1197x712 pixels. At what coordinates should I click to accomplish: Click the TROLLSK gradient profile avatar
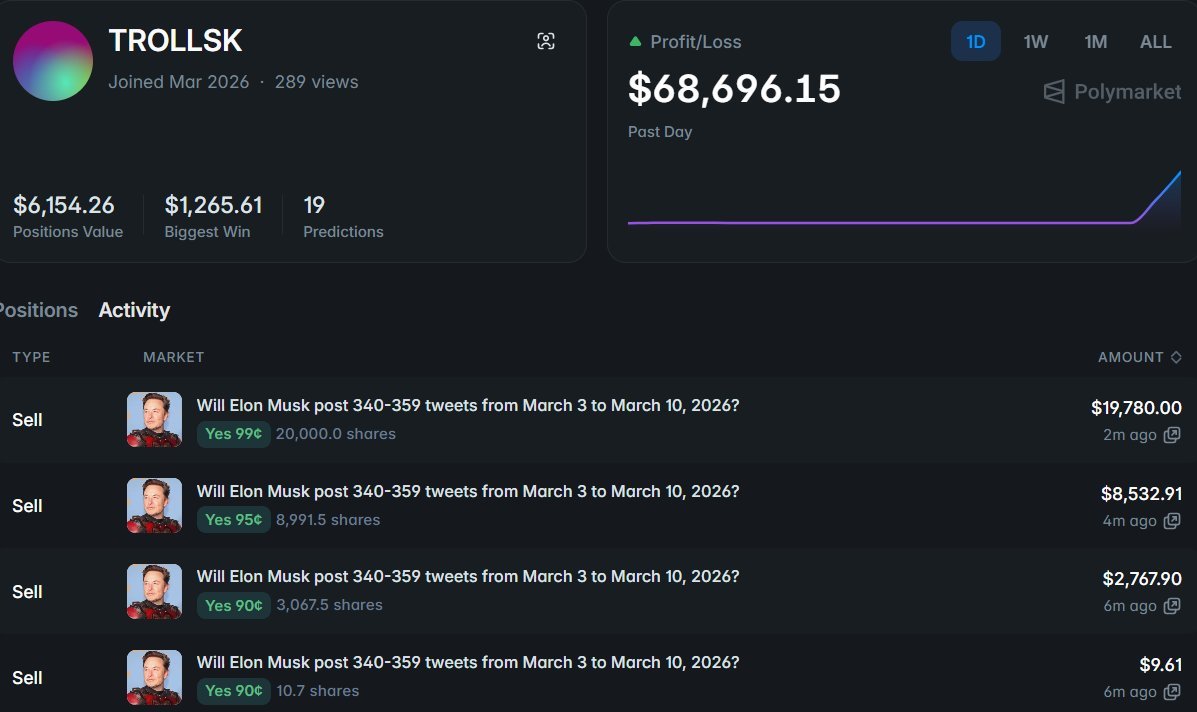52,61
